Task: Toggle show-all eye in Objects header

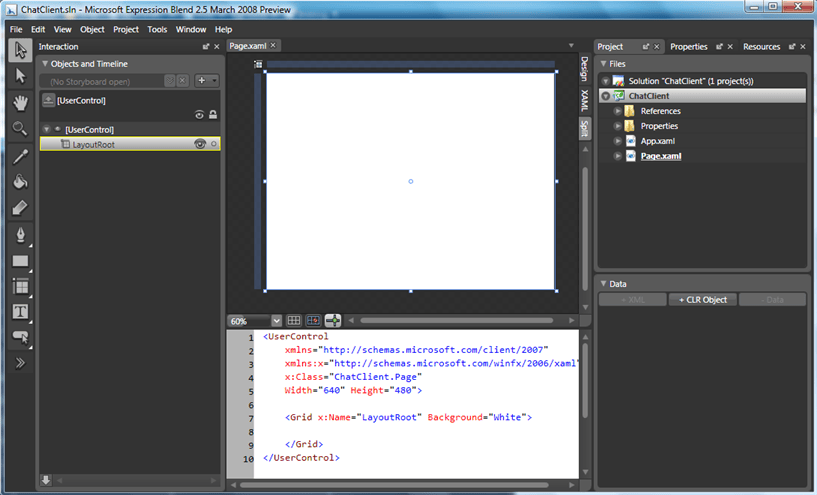Action: point(199,115)
